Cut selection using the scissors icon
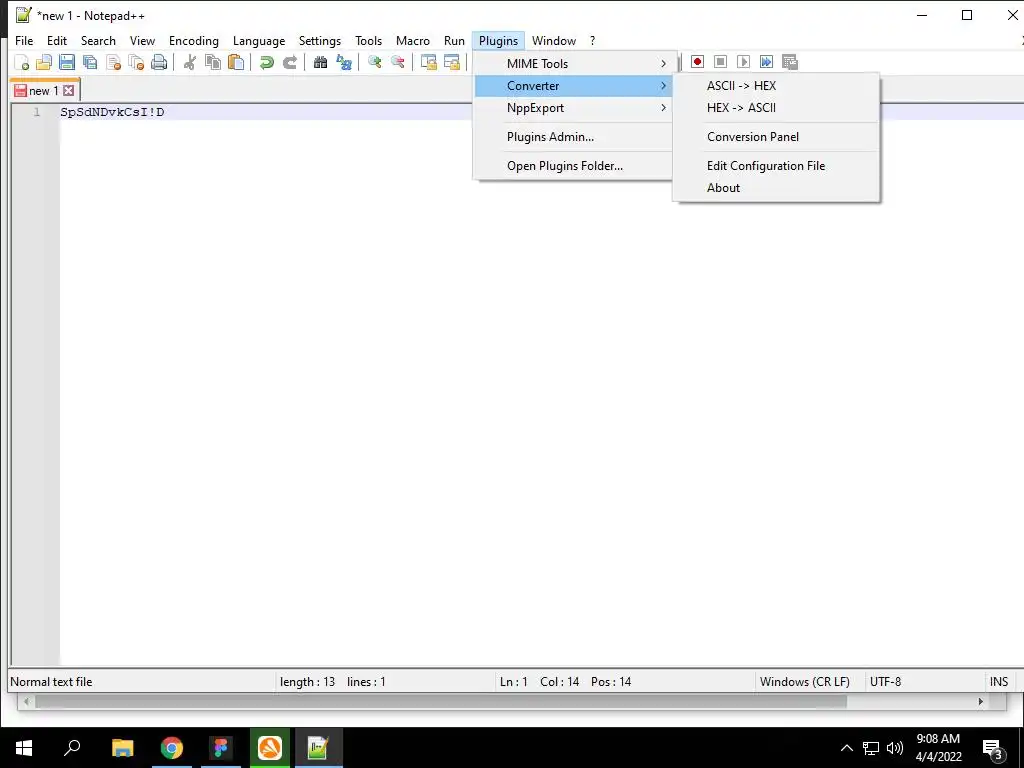This screenshot has width=1024, height=768. click(x=189, y=63)
